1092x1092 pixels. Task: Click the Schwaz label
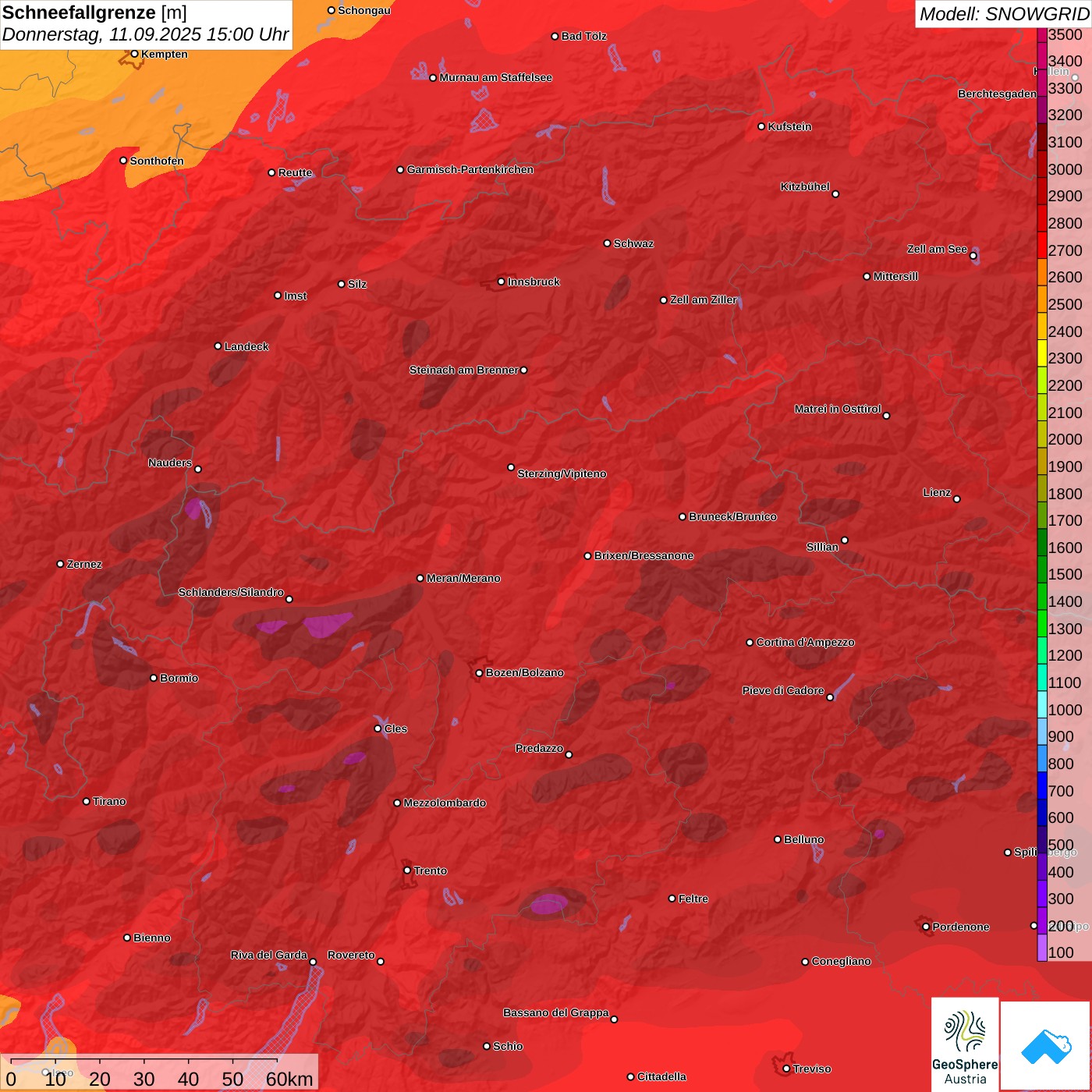tap(634, 243)
